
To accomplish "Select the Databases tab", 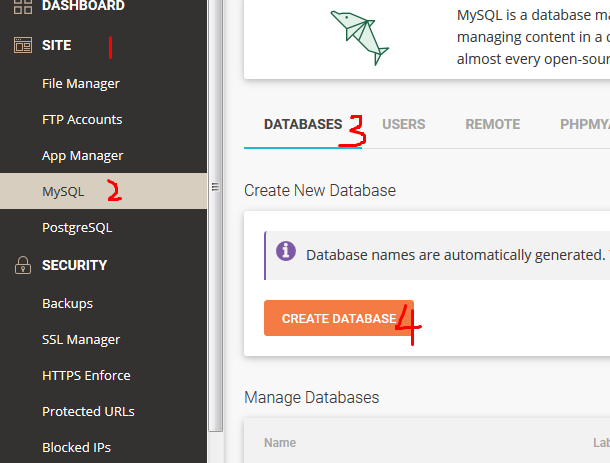I will click(x=302, y=125).
